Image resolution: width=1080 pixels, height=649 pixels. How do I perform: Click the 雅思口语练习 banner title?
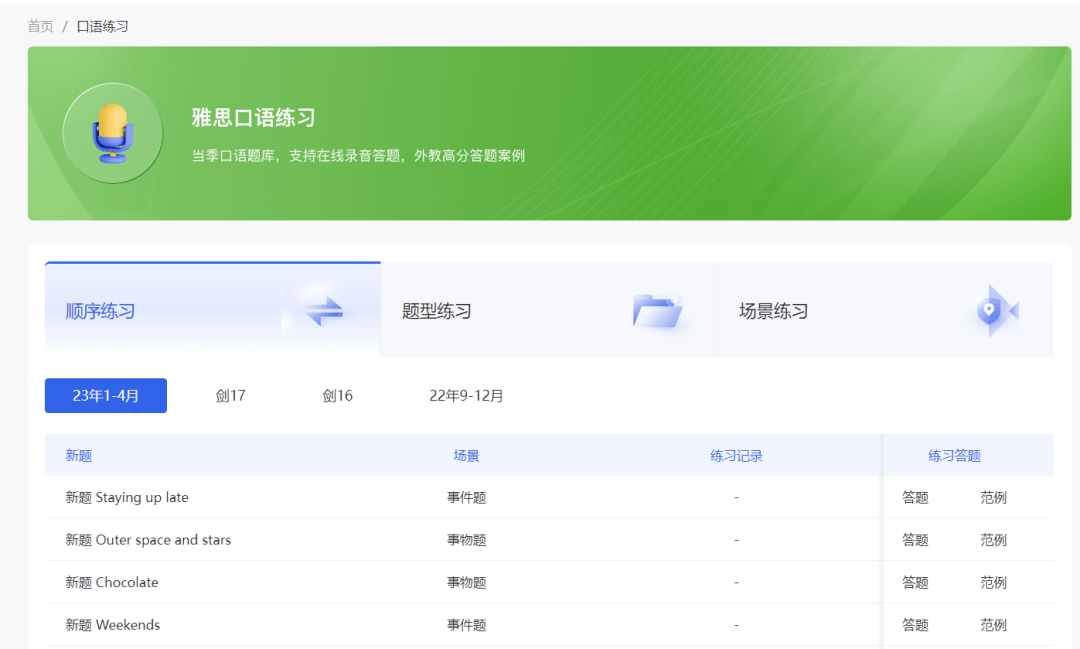253,118
